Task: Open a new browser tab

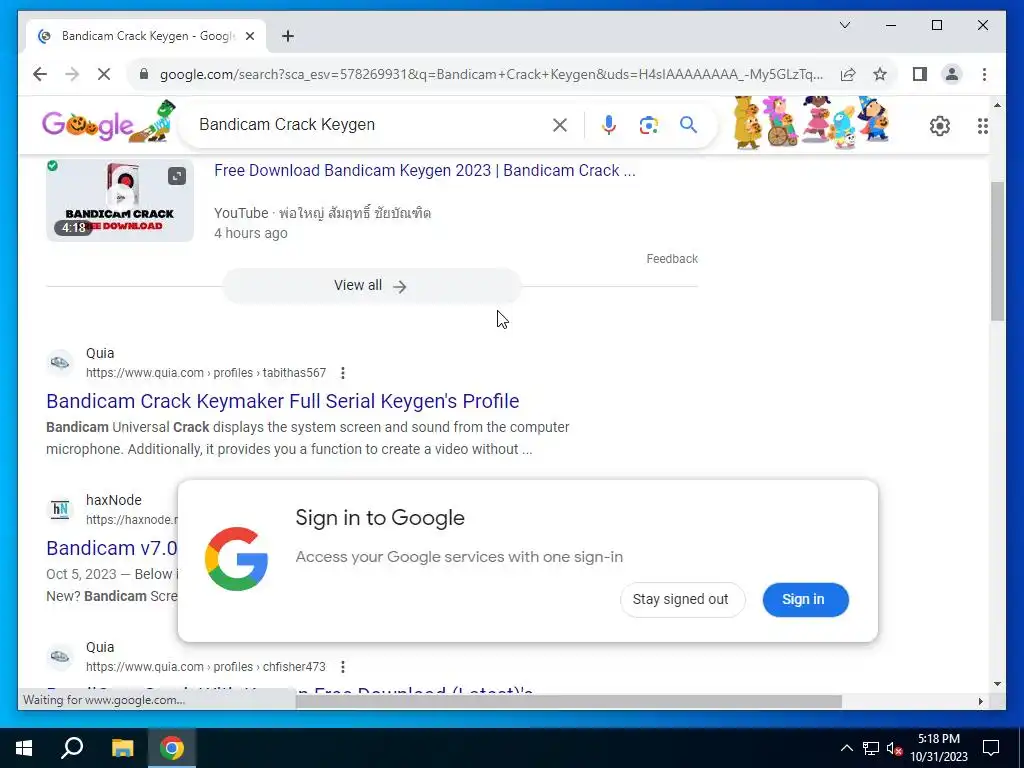Action: click(x=288, y=36)
